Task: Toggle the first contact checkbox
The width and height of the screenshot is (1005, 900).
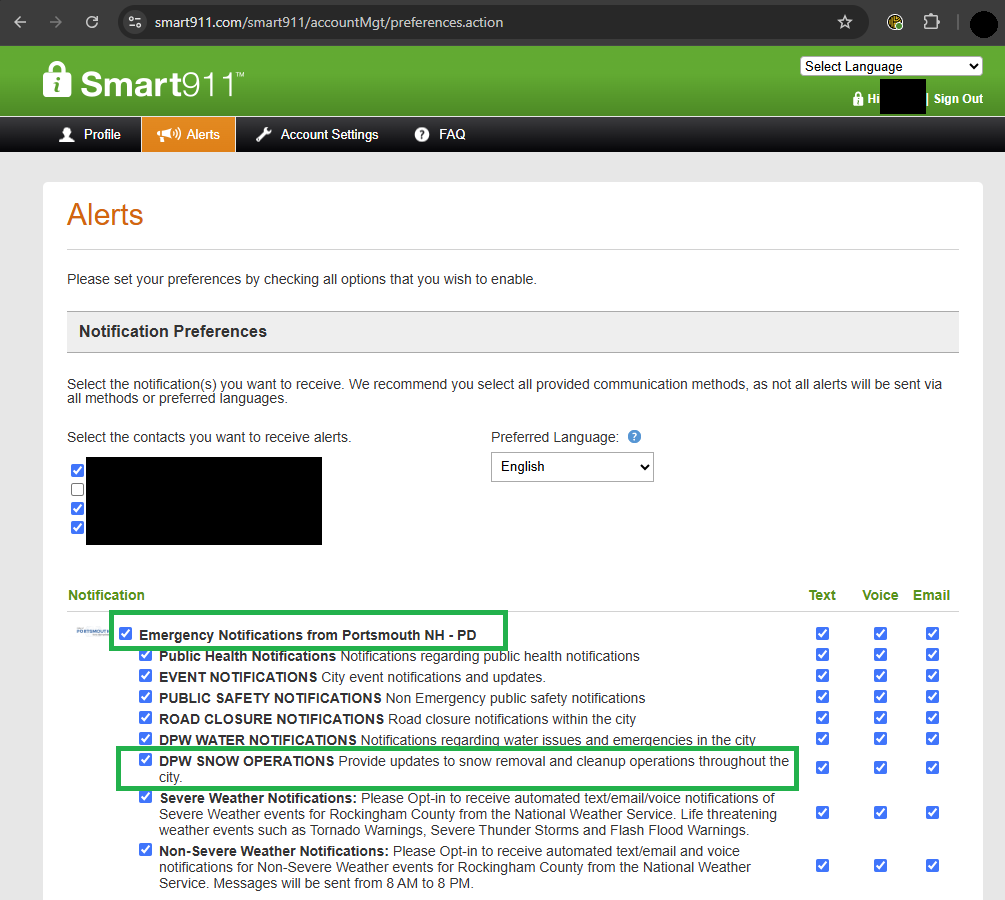Action: click(78, 471)
